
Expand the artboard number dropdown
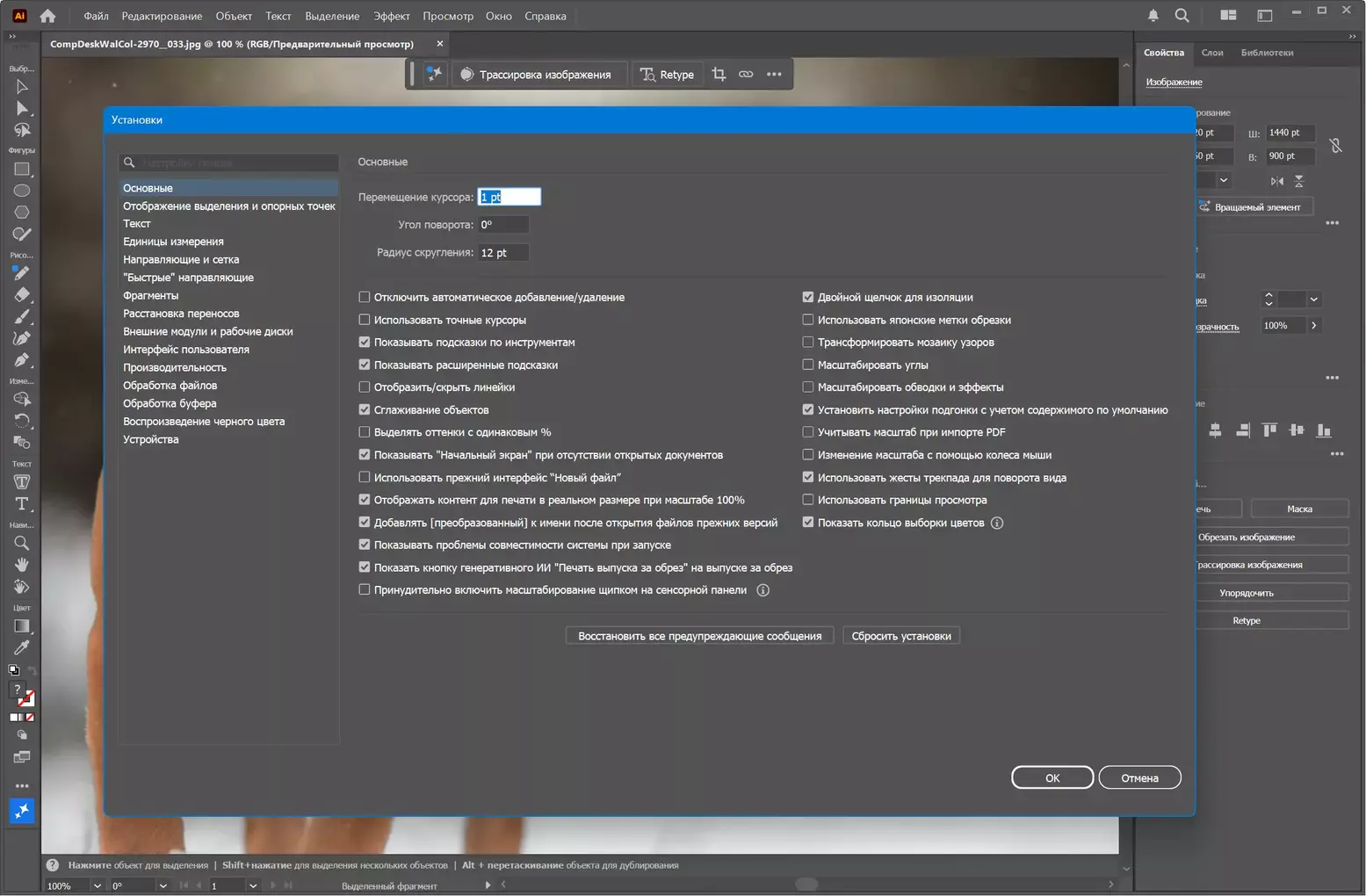tap(253, 885)
